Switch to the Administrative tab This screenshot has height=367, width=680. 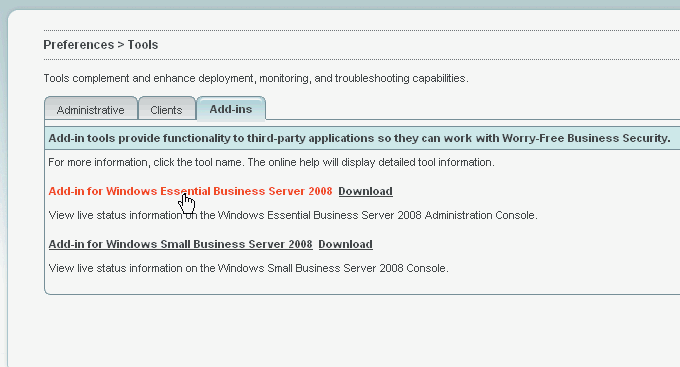91,109
